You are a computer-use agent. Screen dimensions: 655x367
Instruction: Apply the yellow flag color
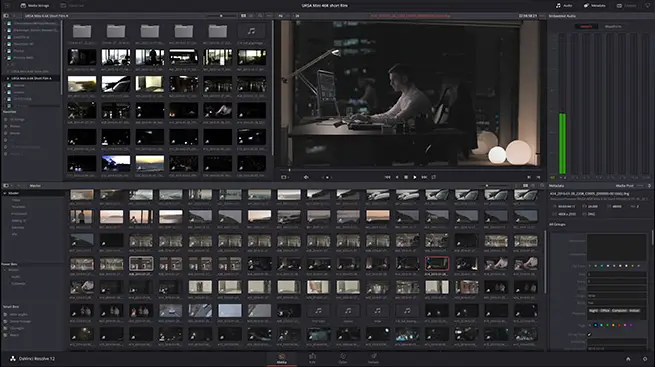click(613, 325)
